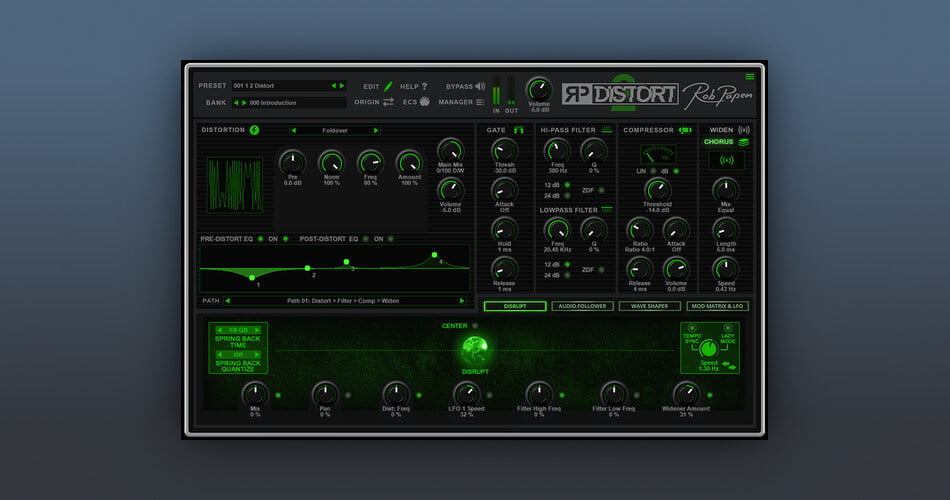950x500 pixels.
Task: Select Post-Distort EQ view LED
Action: pos(365,239)
